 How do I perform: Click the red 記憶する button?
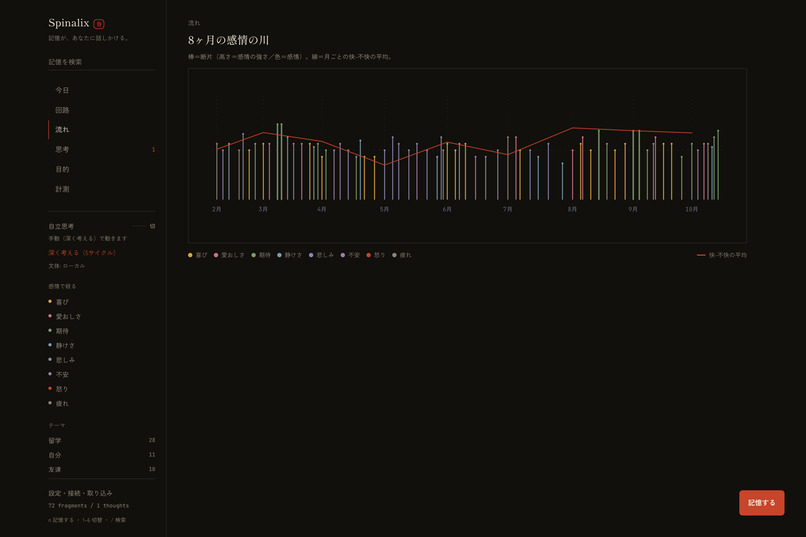(761, 503)
